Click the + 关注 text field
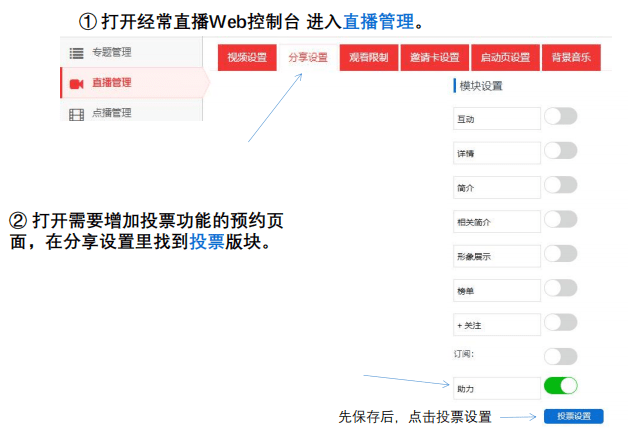The width and height of the screenshot is (644, 432). [496, 324]
